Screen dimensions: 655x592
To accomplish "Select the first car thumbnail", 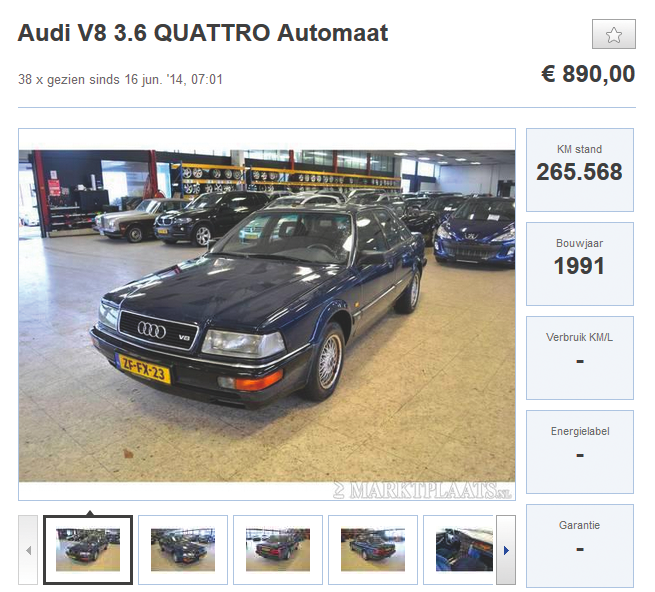I will (x=88, y=550).
